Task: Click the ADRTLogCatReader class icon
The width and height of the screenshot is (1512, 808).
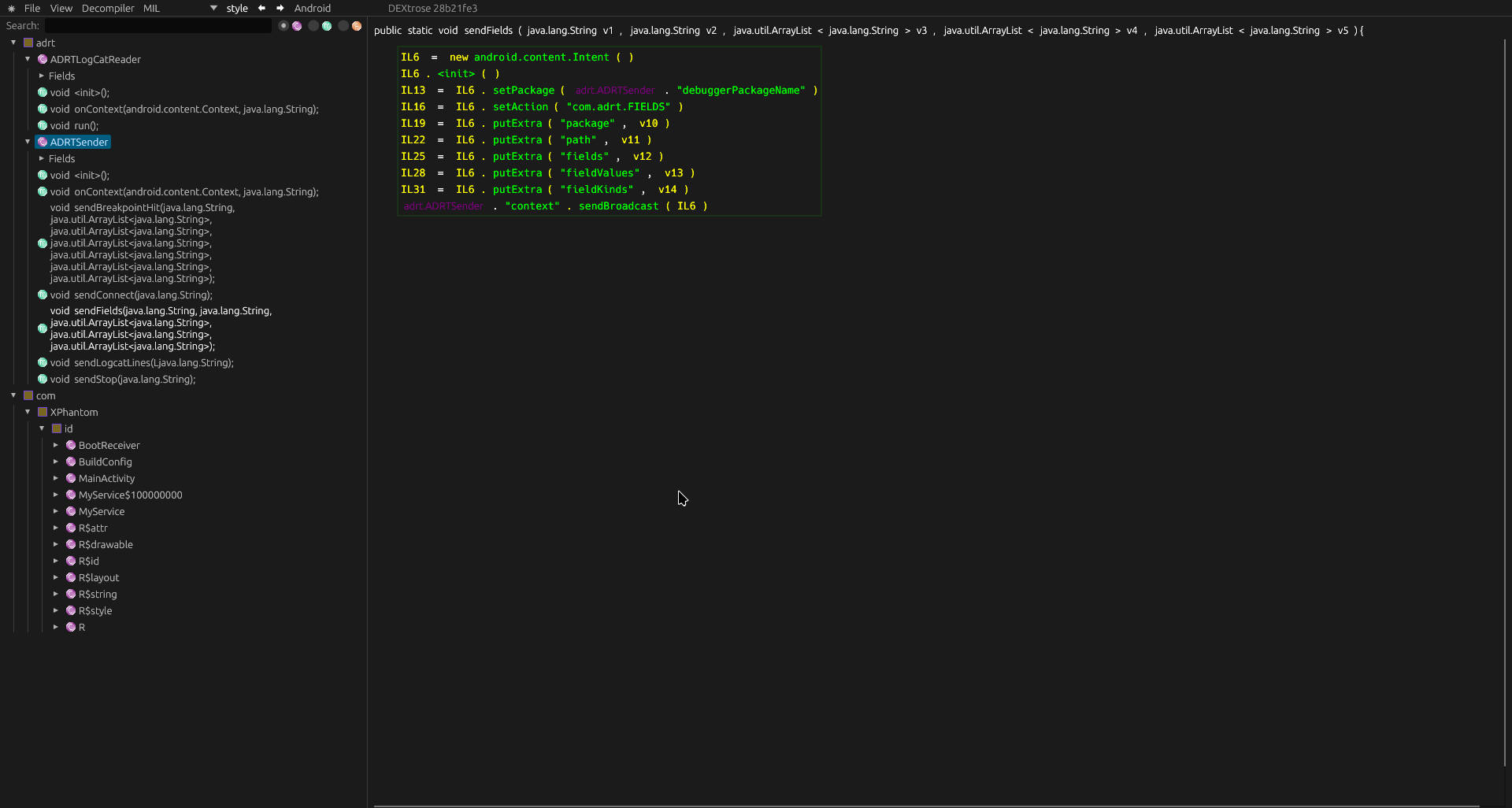Action: tap(43, 59)
